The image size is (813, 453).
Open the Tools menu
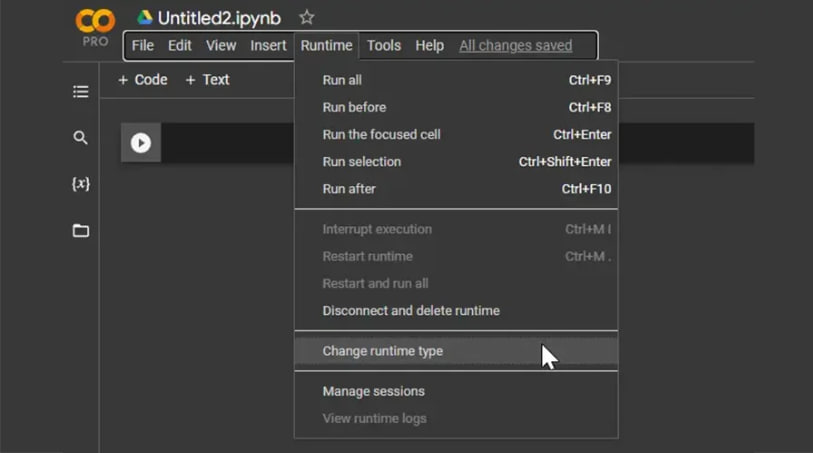384,46
